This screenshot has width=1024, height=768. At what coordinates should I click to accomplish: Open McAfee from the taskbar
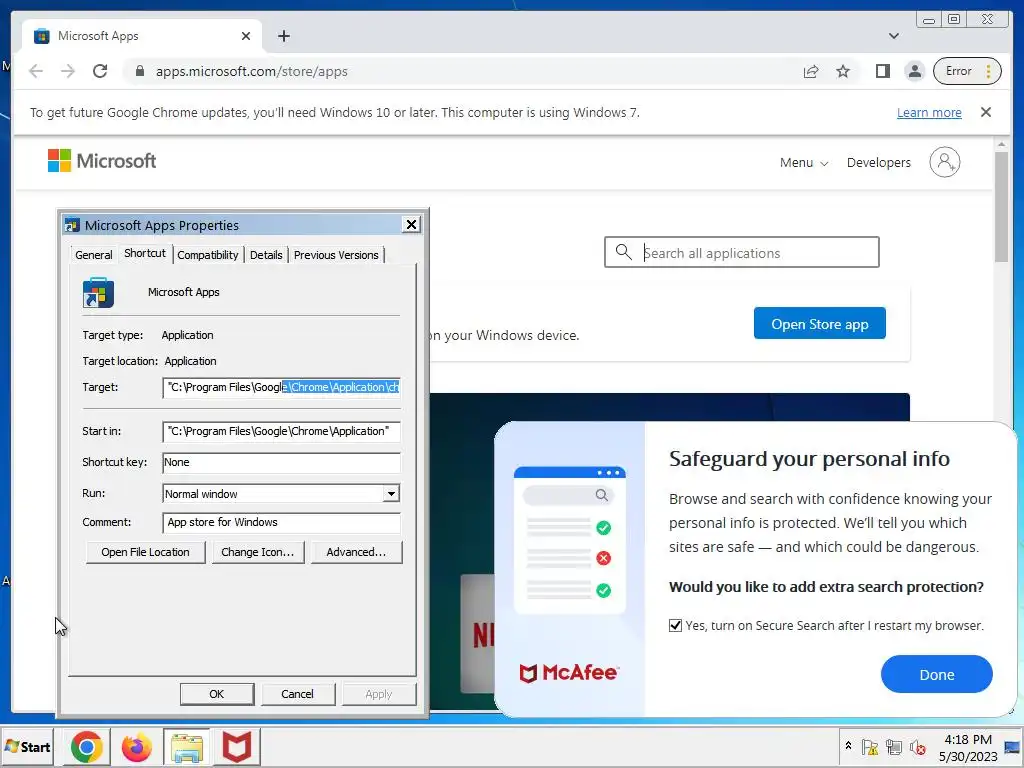tap(236, 747)
